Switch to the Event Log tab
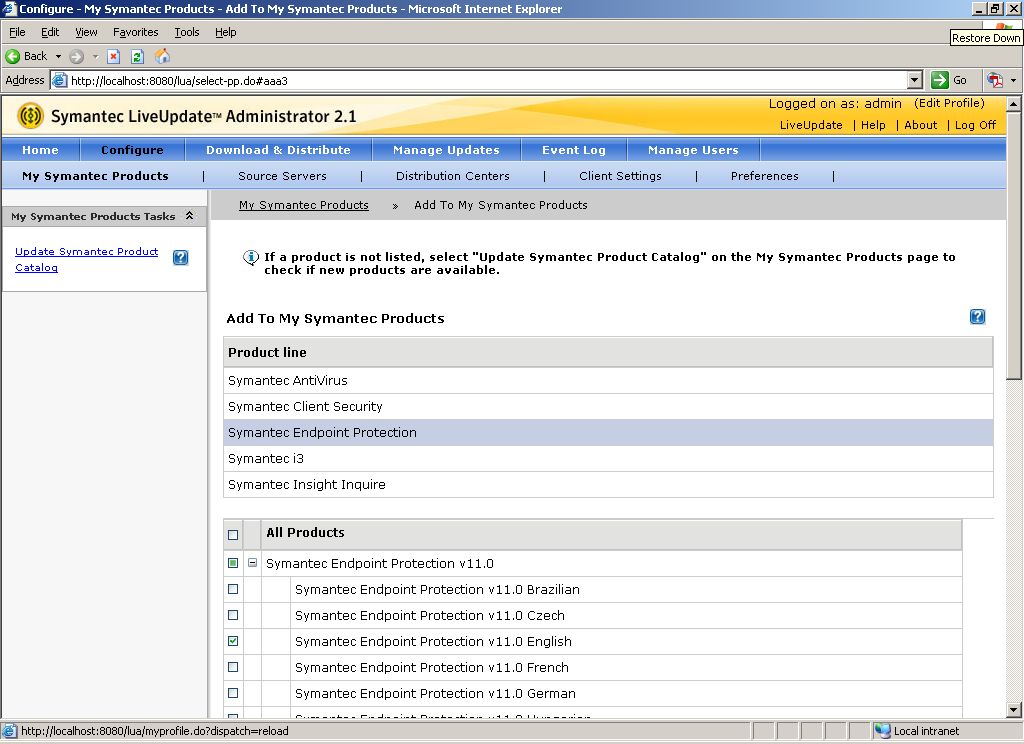The width and height of the screenshot is (1024, 744). (573, 149)
